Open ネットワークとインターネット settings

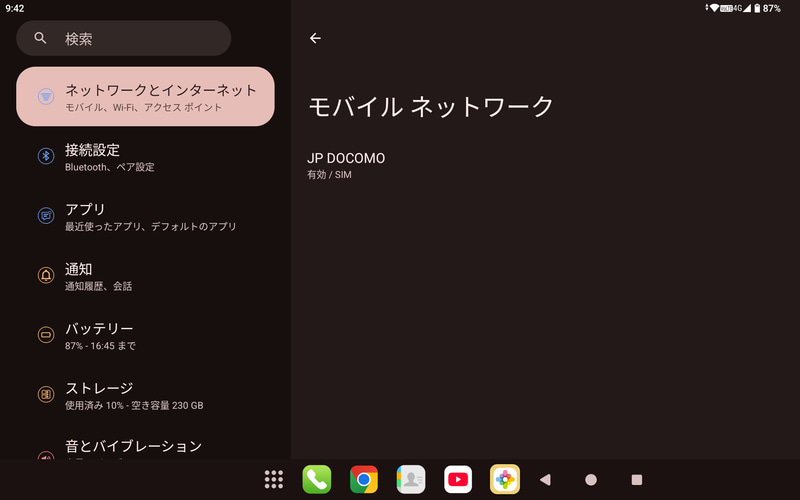pyautogui.click(x=145, y=96)
